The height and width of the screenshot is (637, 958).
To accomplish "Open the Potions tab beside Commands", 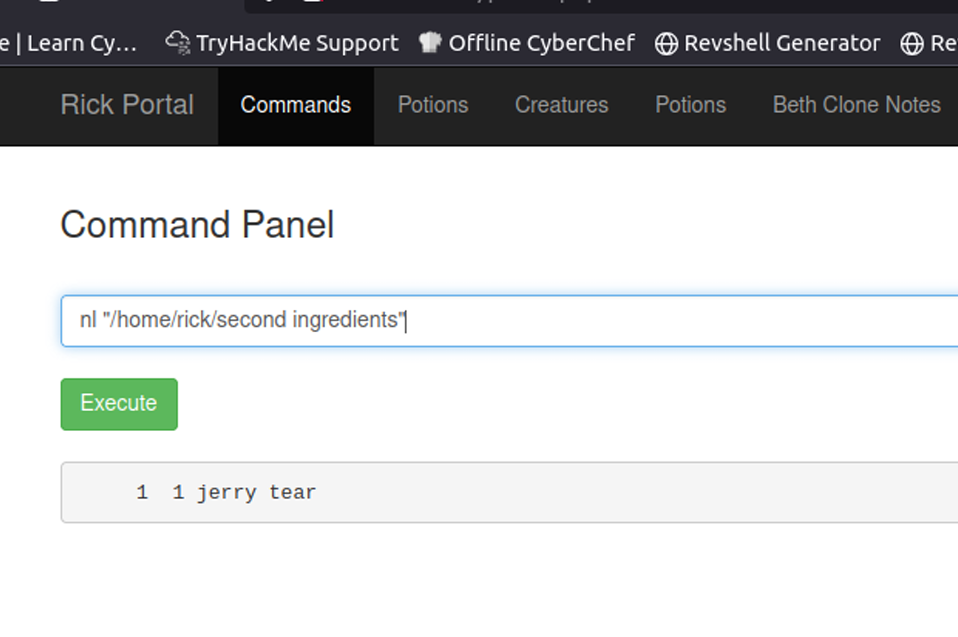I will tap(433, 105).
